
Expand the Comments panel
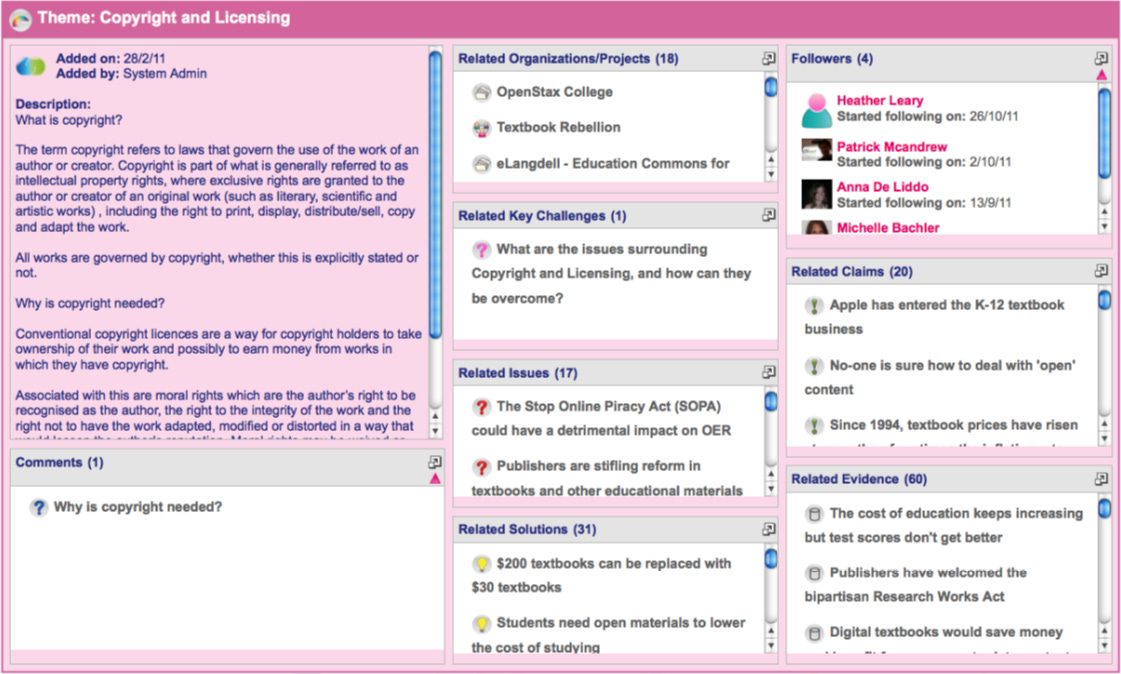coord(435,462)
